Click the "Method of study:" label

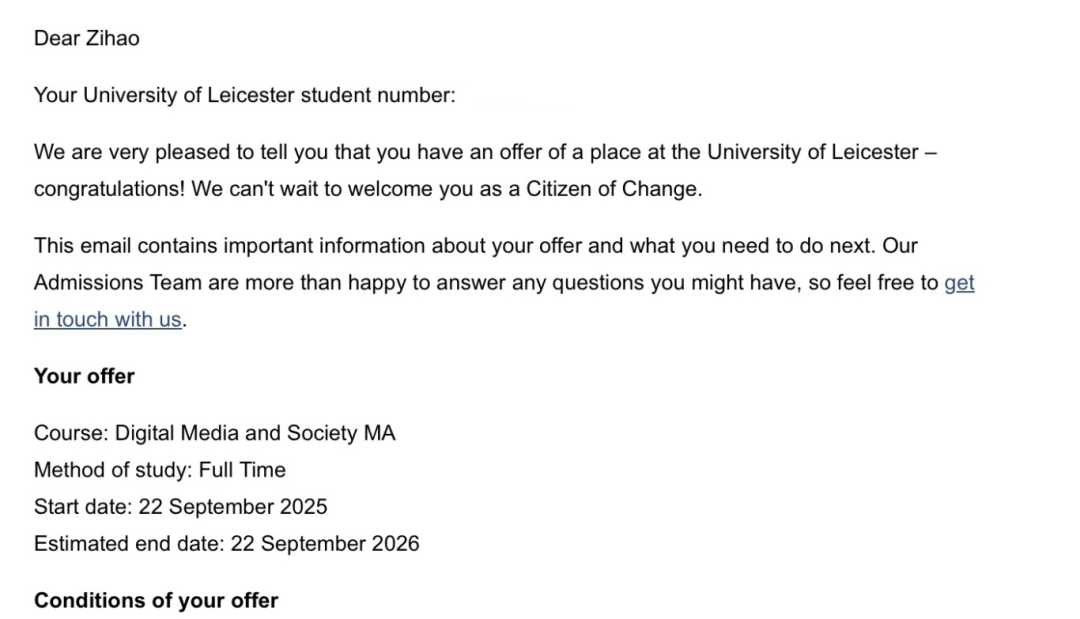pos(113,470)
